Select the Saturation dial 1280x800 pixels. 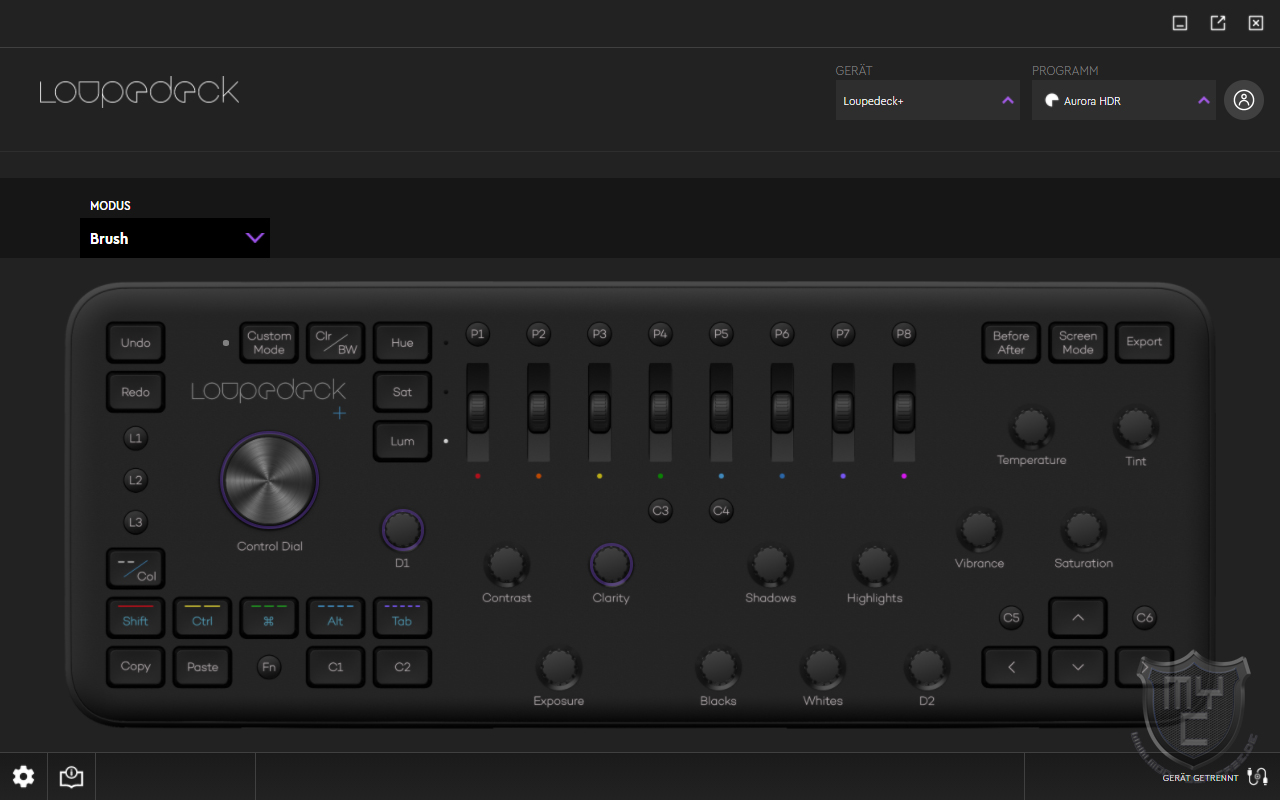(1083, 530)
